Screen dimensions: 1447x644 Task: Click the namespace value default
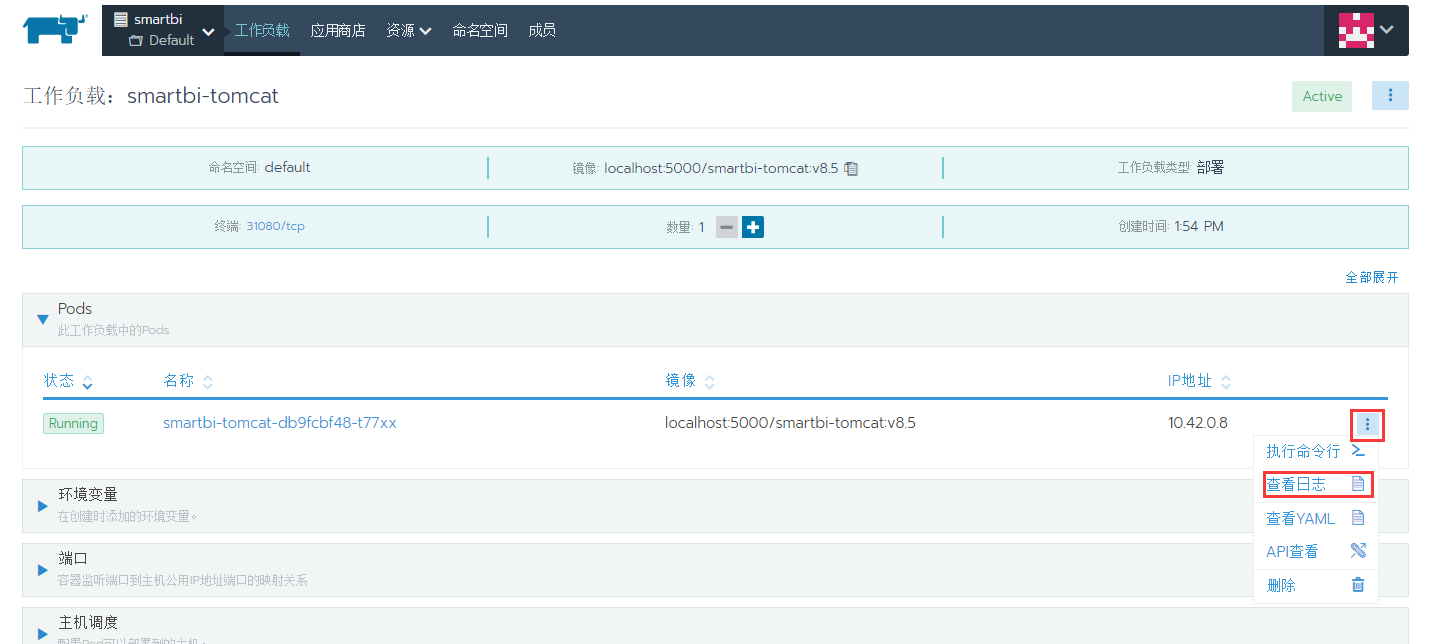click(x=288, y=168)
